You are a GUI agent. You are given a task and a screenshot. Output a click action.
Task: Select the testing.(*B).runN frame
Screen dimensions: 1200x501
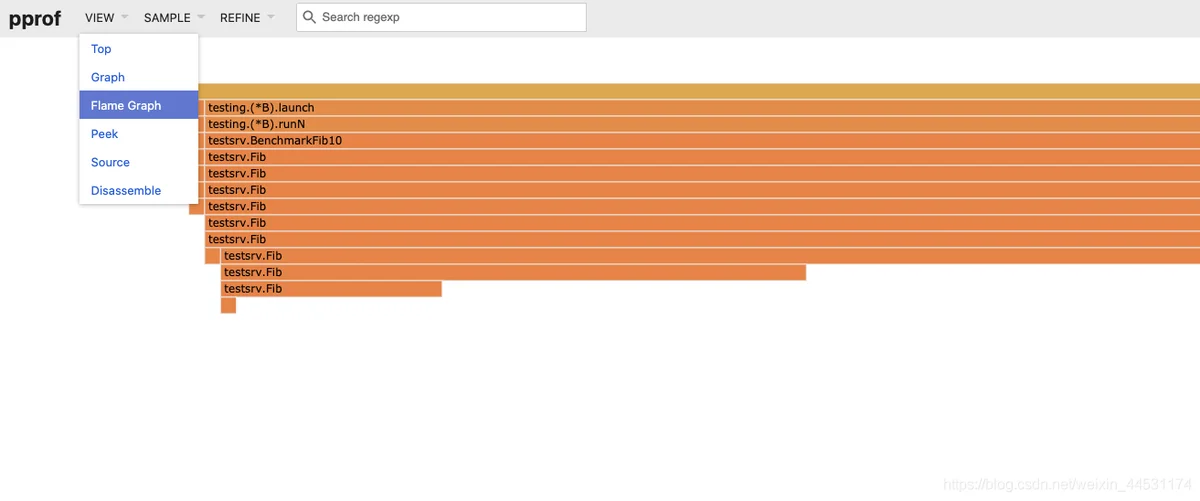pos(700,124)
